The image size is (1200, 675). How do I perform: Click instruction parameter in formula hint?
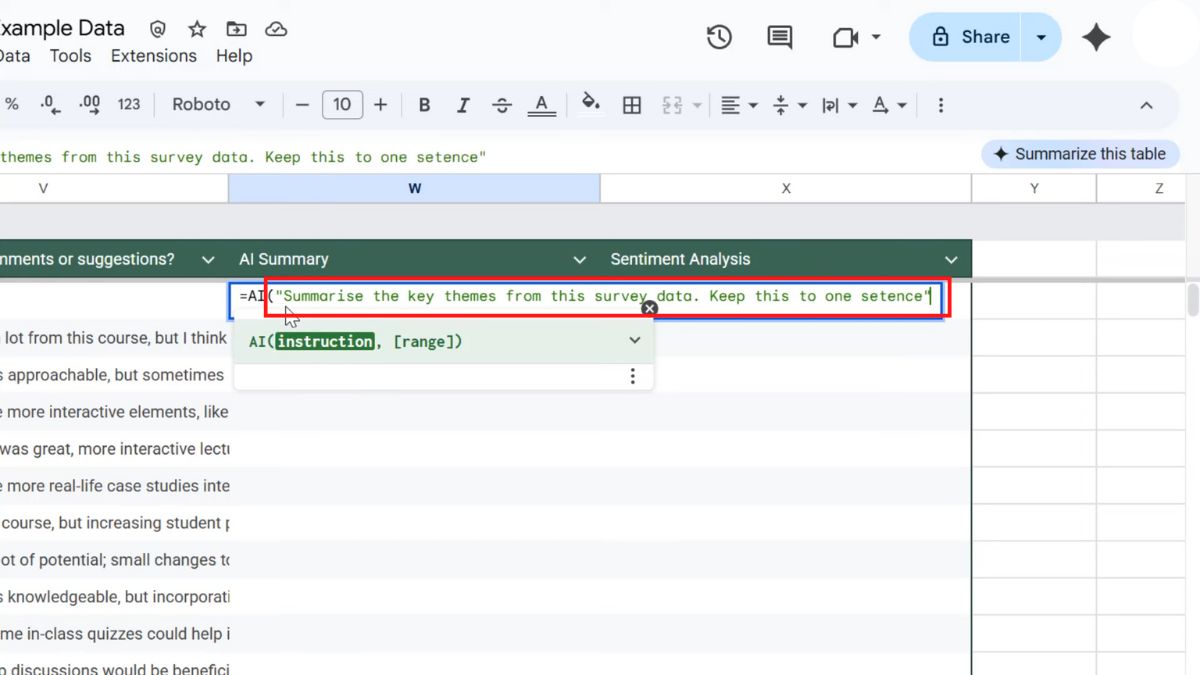tap(326, 342)
